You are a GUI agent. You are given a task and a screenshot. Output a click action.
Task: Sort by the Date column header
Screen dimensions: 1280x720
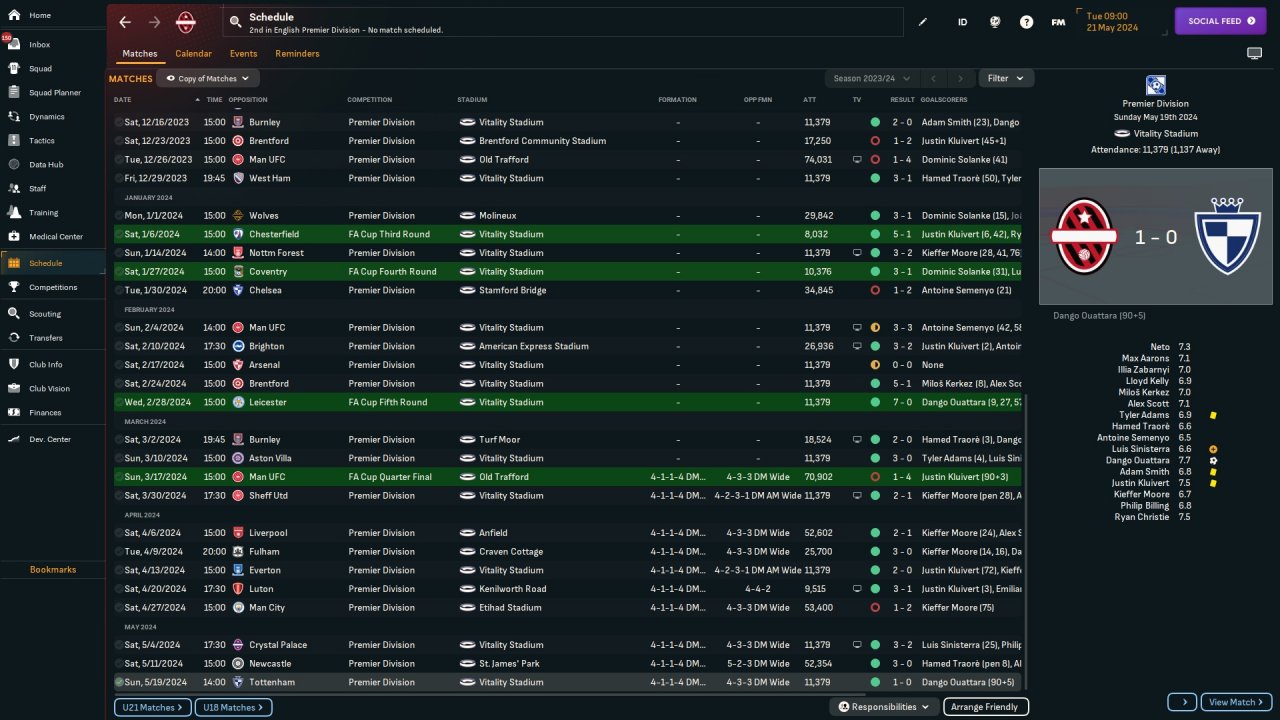tap(123, 100)
